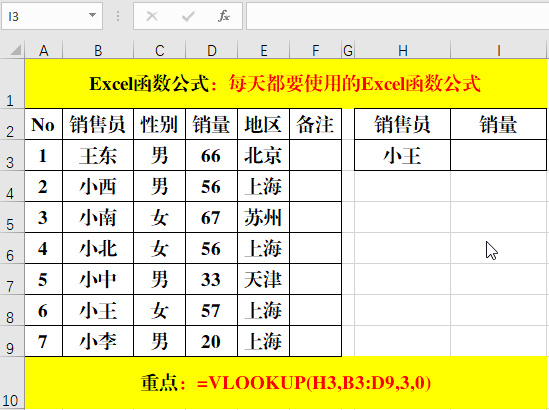Click empty 备注 cell in 王东's row

tap(315, 155)
